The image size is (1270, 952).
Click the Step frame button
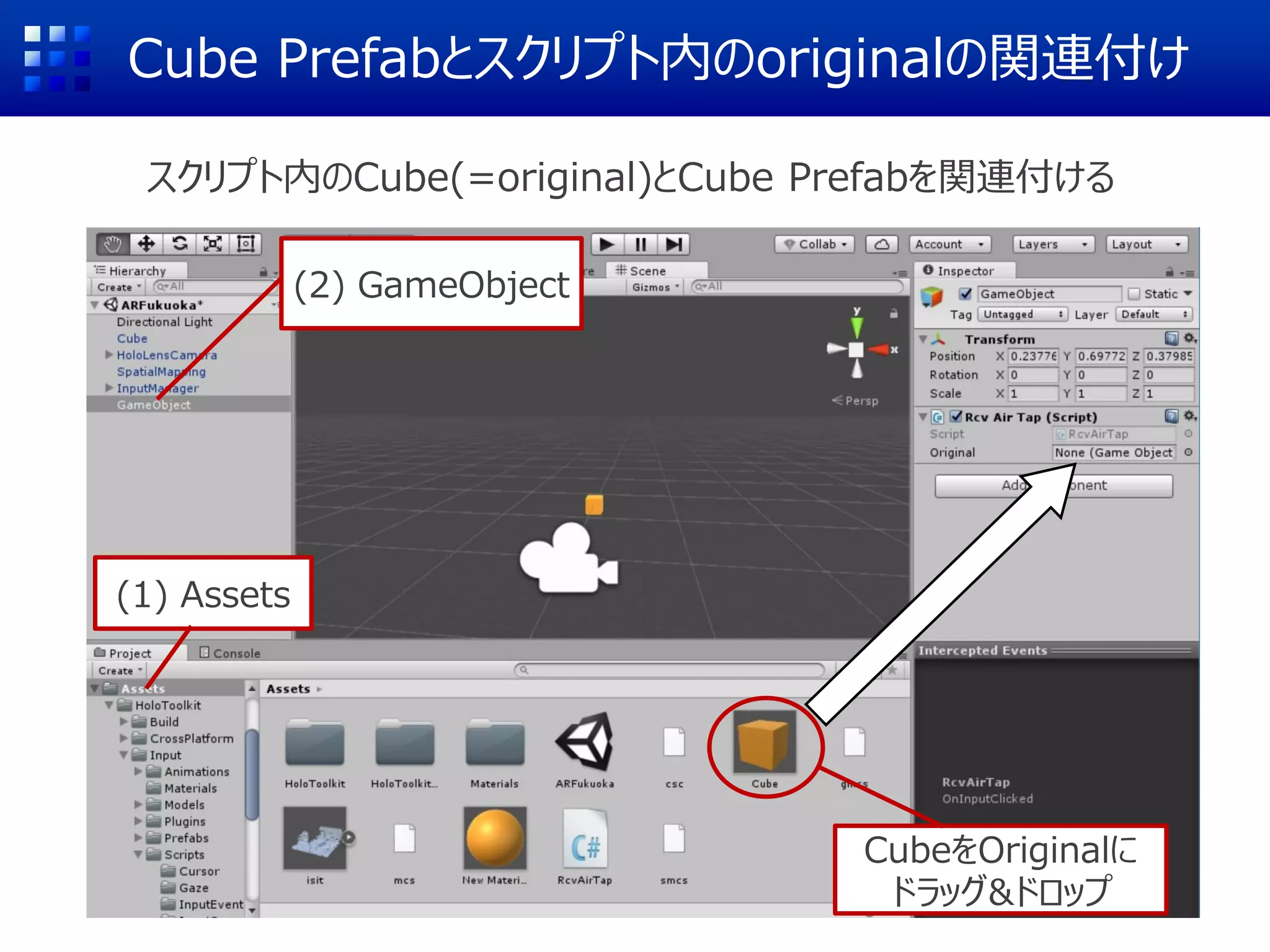click(674, 244)
